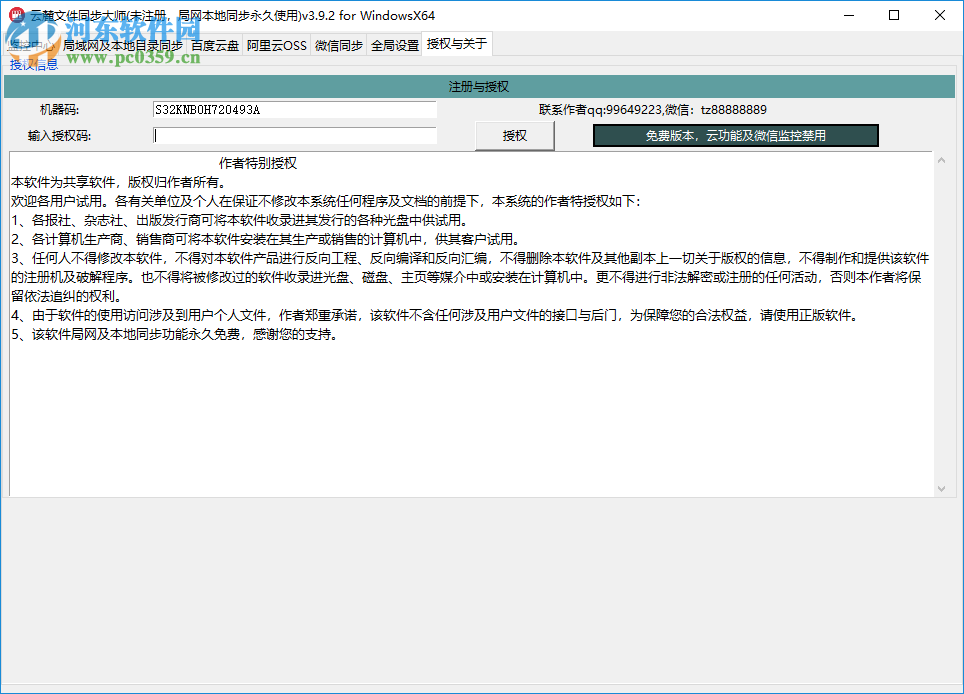Click license line 2 about 计算机生产商

(266, 240)
